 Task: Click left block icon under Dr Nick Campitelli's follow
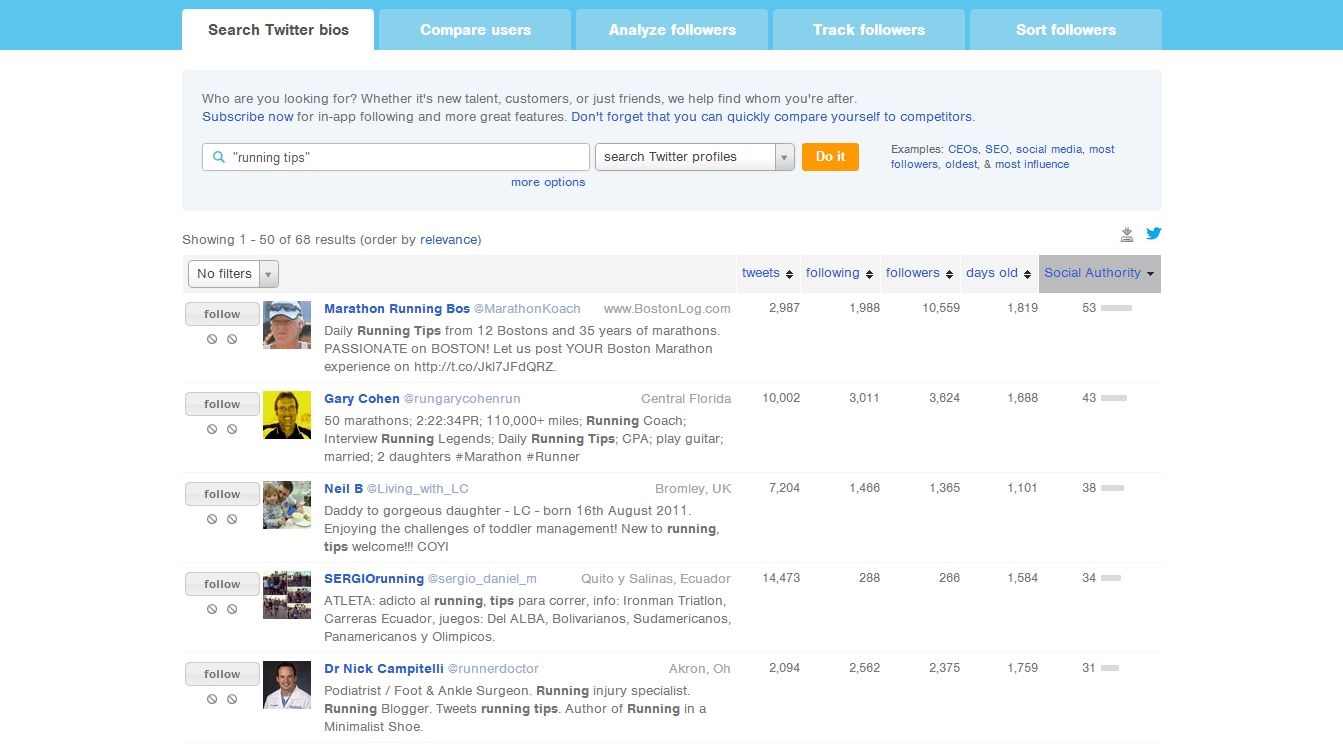pyautogui.click(x=212, y=699)
